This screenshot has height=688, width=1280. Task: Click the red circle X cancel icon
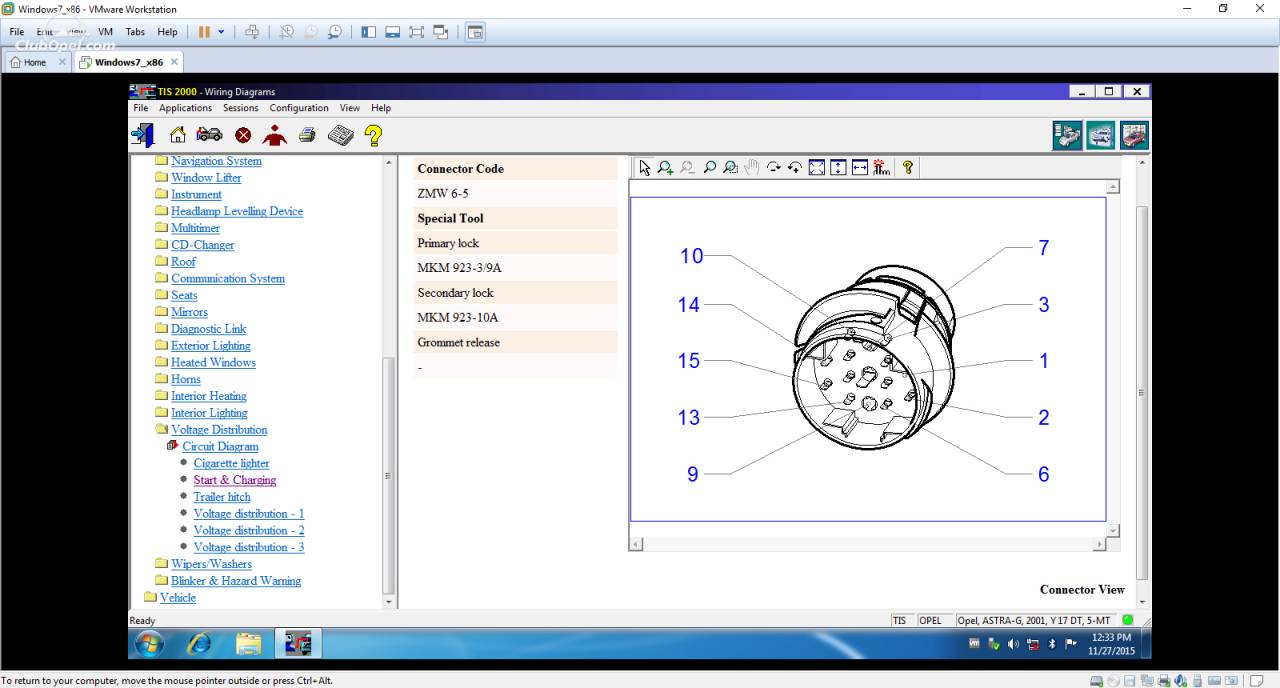(243, 135)
